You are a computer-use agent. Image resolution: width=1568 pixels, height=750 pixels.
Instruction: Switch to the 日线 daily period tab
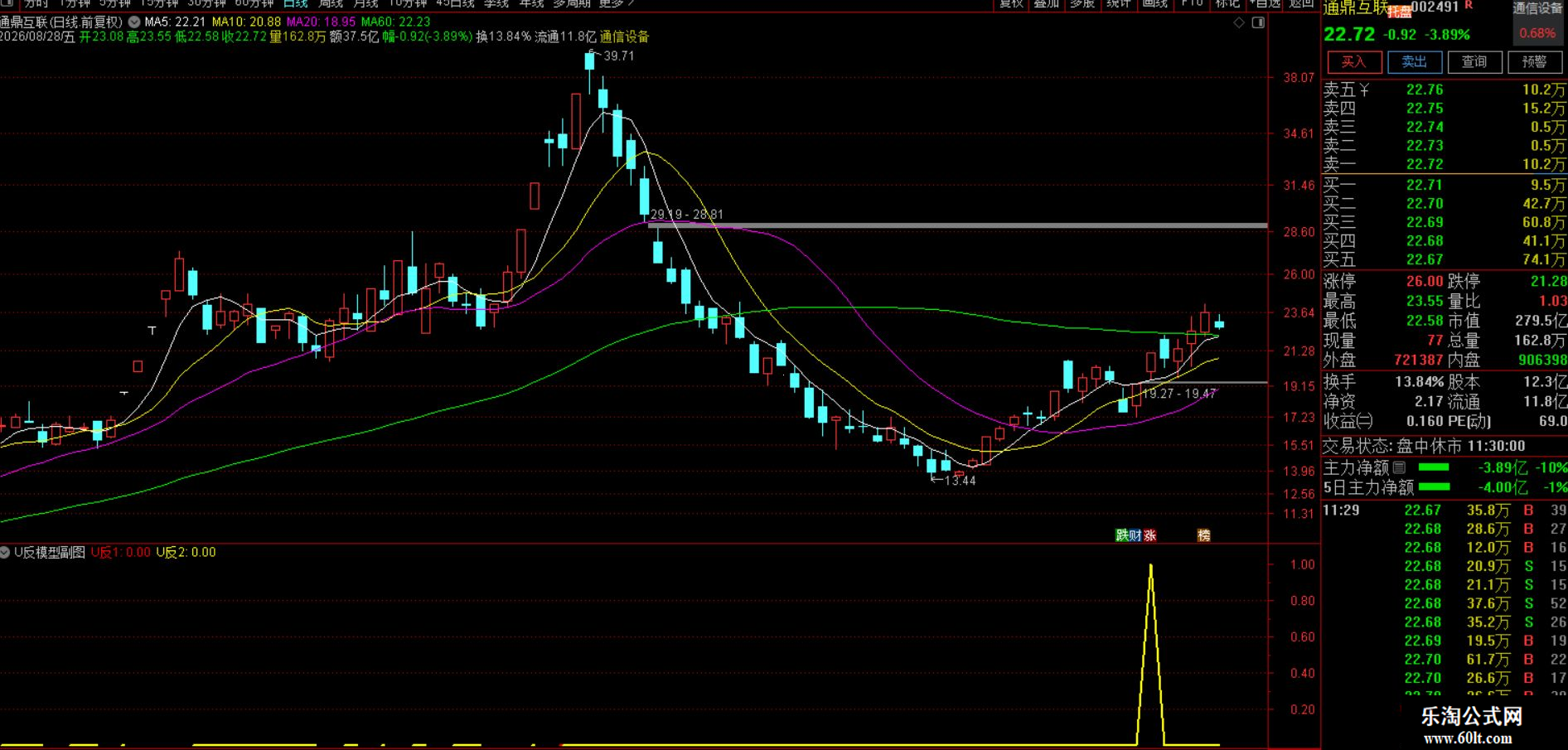coord(295,3)
